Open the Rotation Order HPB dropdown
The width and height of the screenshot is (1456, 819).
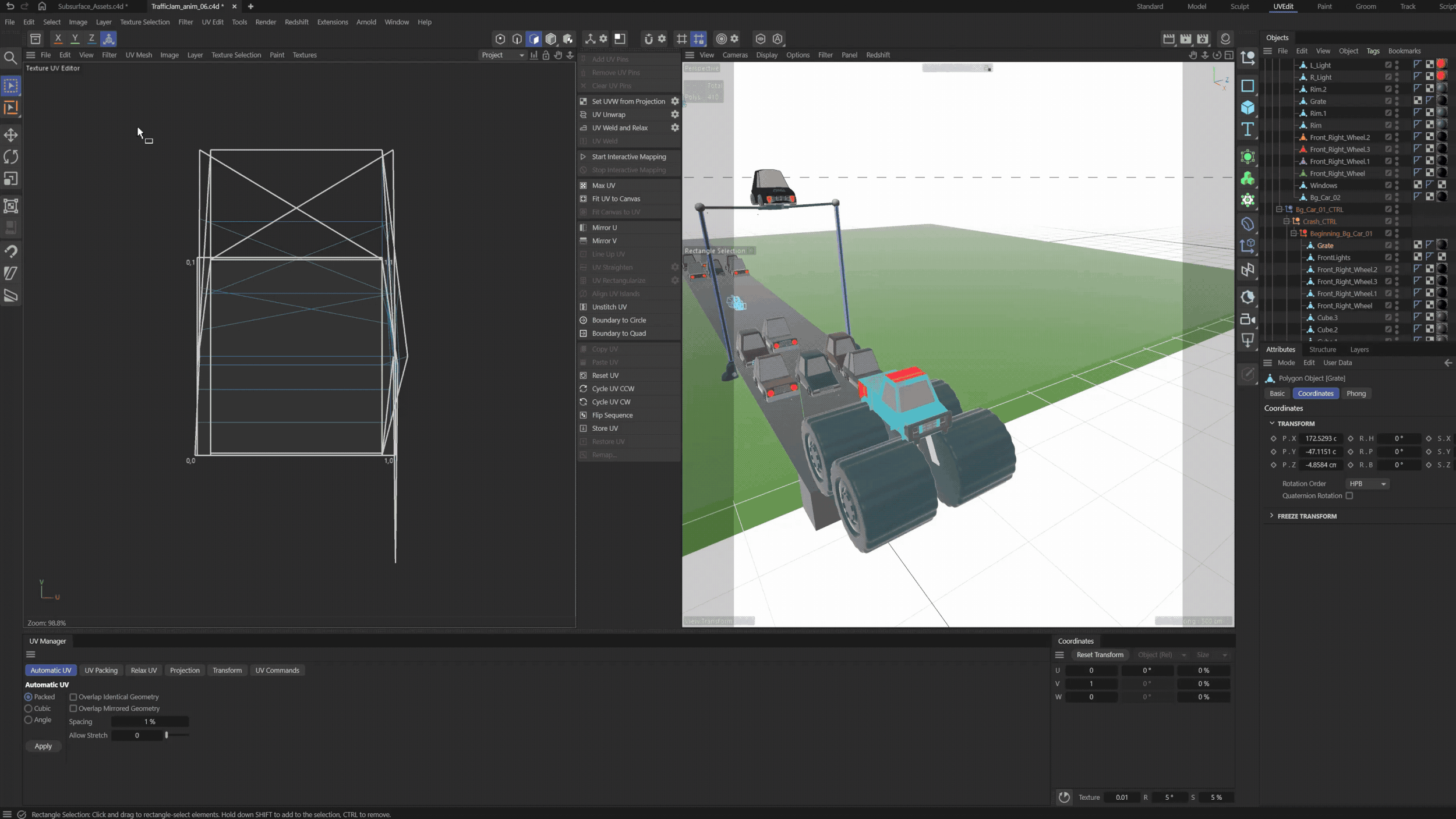(1367, 484)
